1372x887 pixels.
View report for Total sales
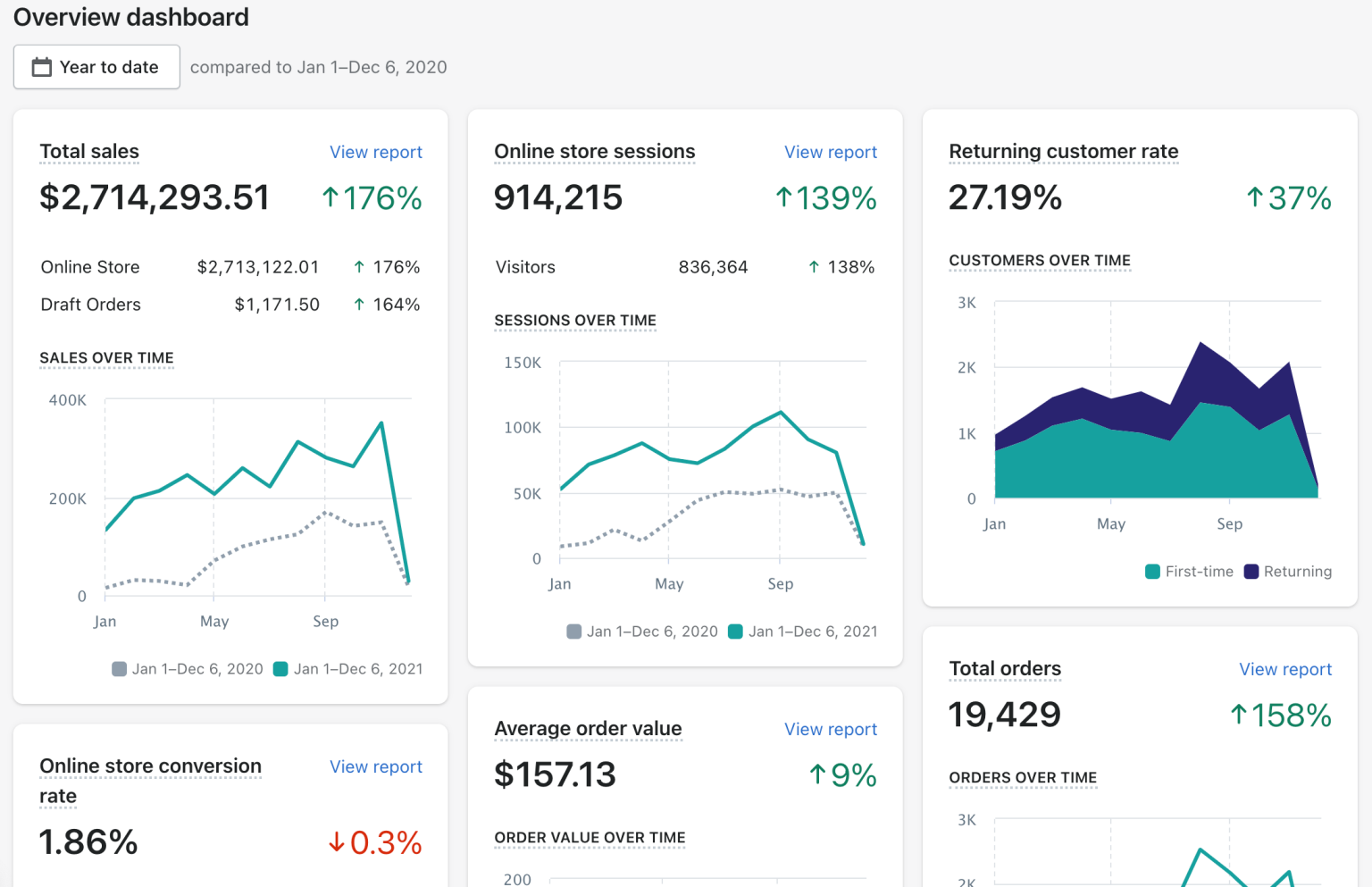pos(376,152)
